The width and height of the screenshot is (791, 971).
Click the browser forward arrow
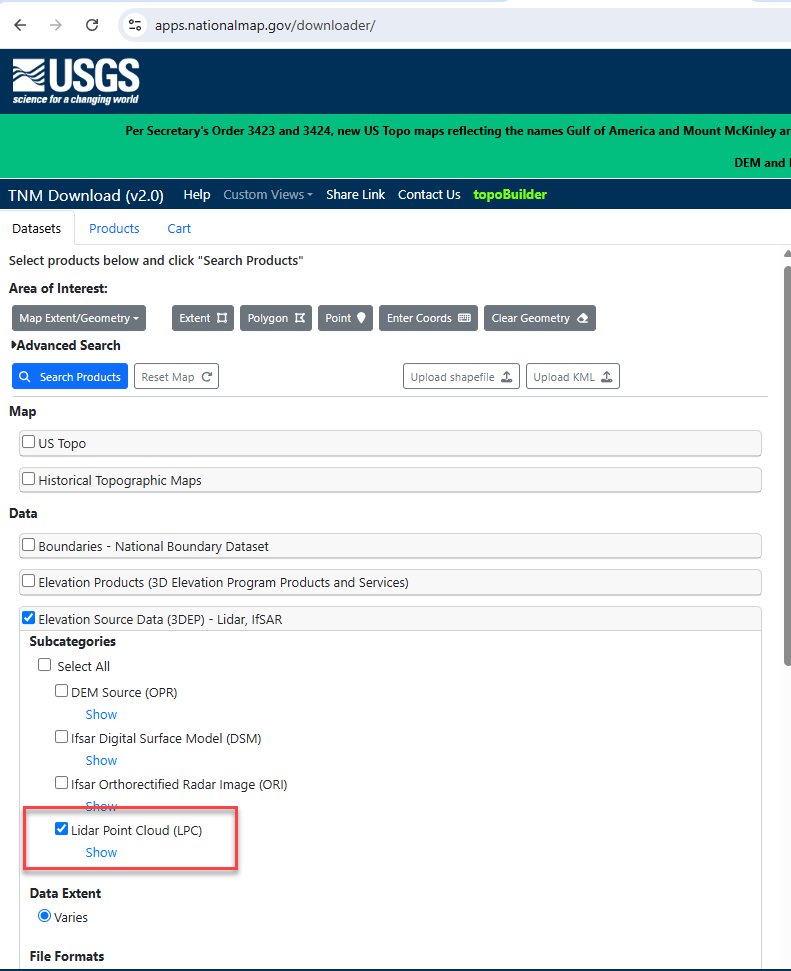pos(56,25)
